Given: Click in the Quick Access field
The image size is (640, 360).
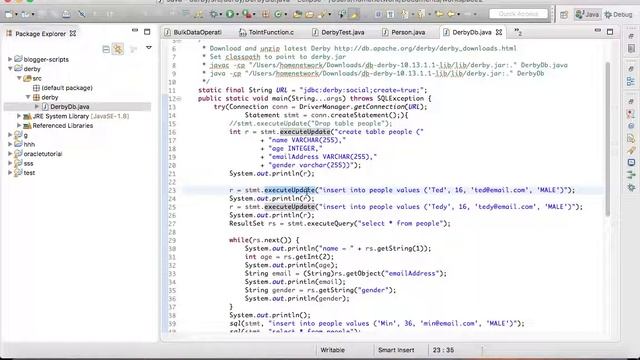Looking at the screenshot, I should 518,14.
